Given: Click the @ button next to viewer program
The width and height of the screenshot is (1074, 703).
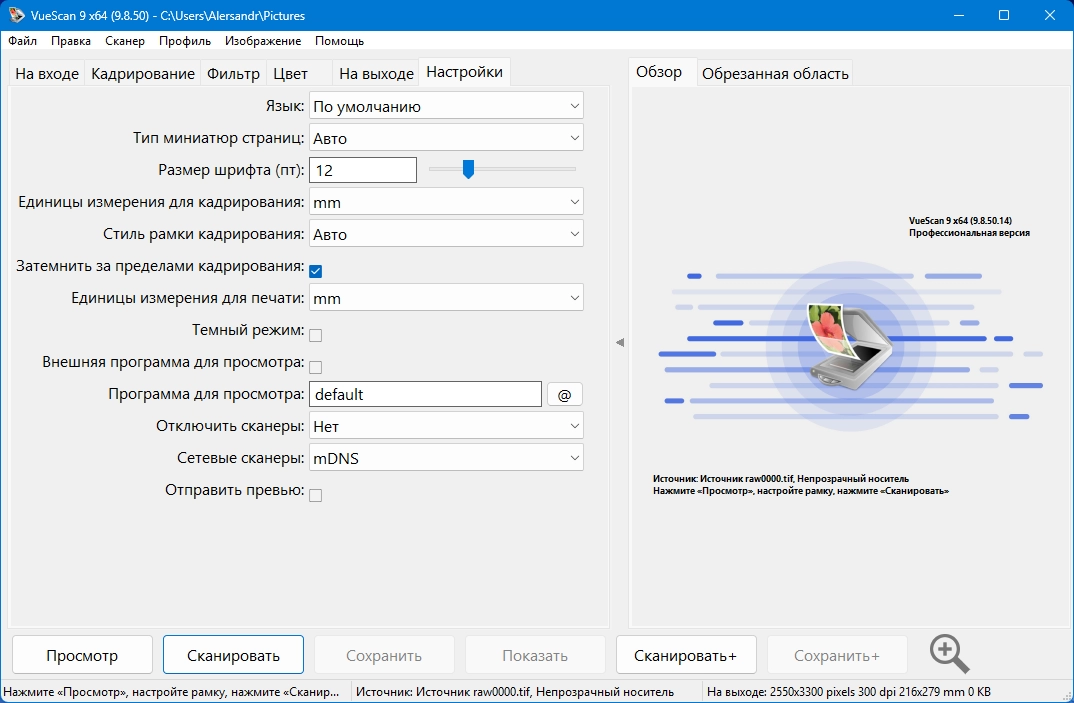Looking at the screenshot, I should click(x=564, y=395).
